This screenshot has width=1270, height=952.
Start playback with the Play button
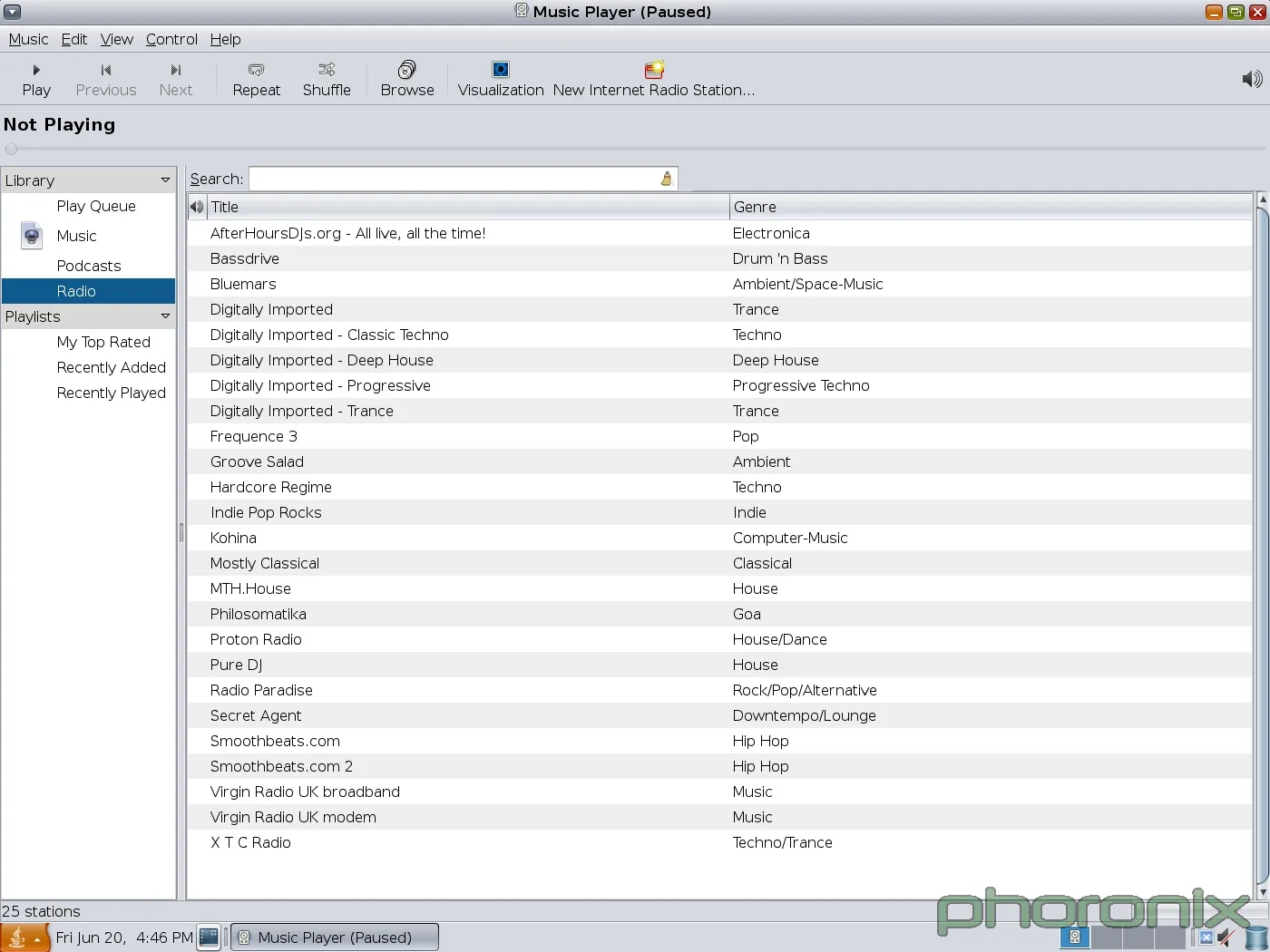36,80
